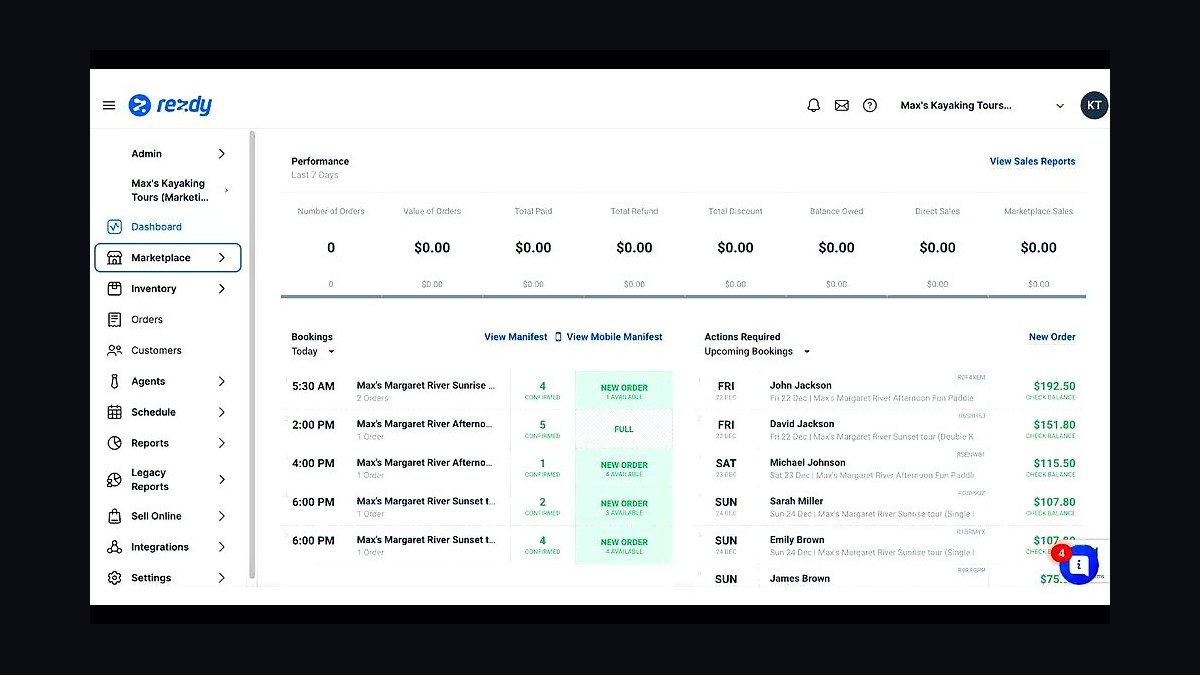The height and width of the screenshot is (675, 1200).
Task: Expand Max's Kayaking Tours sidebar chevron
Action: (226, 190)
